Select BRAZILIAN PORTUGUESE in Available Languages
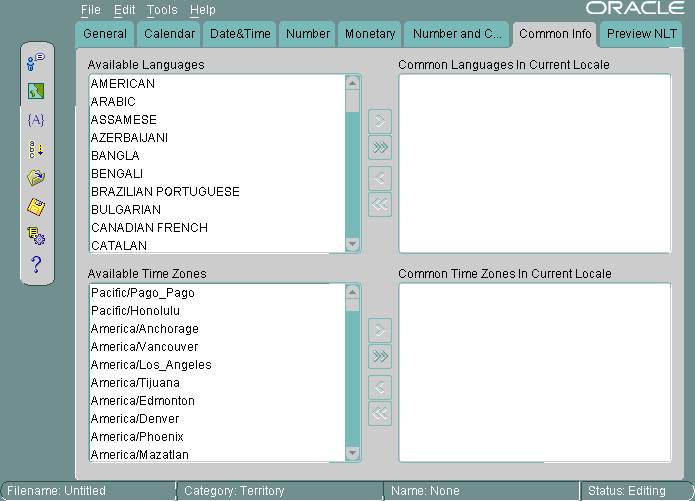The width and height of the screenshot is (695, 501). pos(165,192)
